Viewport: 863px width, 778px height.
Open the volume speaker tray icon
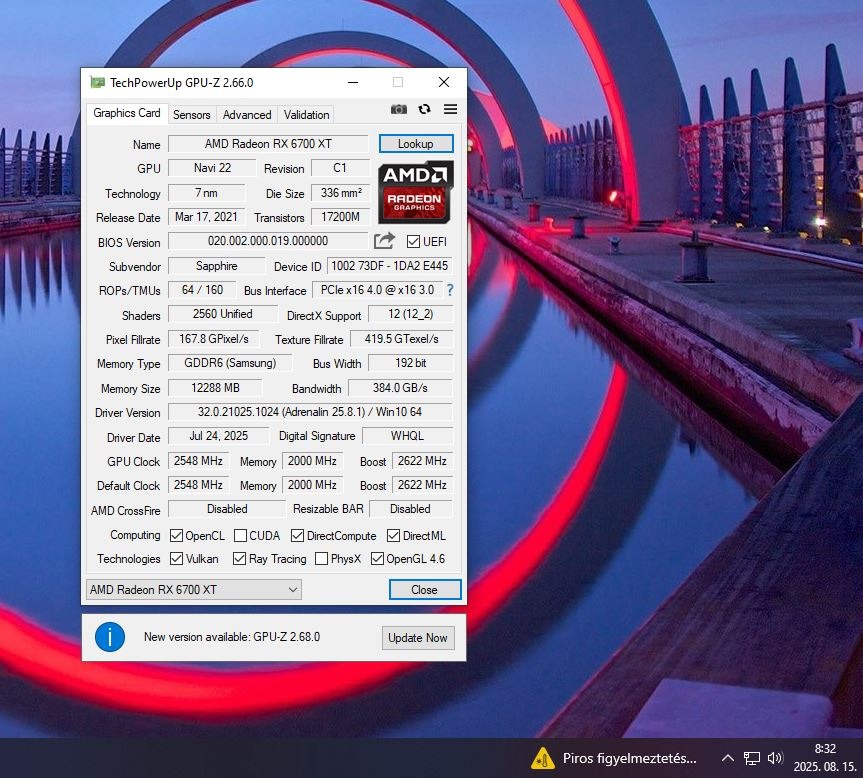click(775, 758)
